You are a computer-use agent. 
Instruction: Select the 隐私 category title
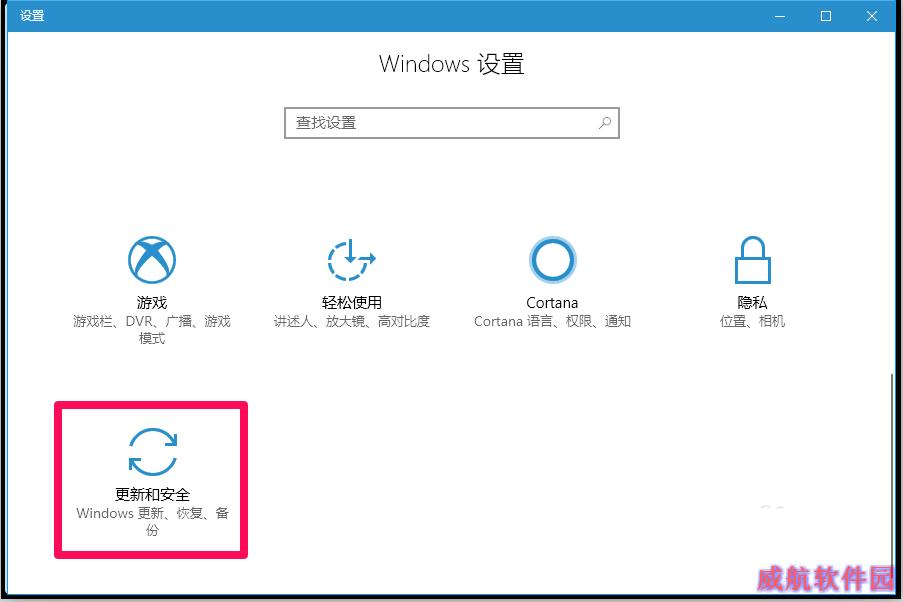pos(752,302)
